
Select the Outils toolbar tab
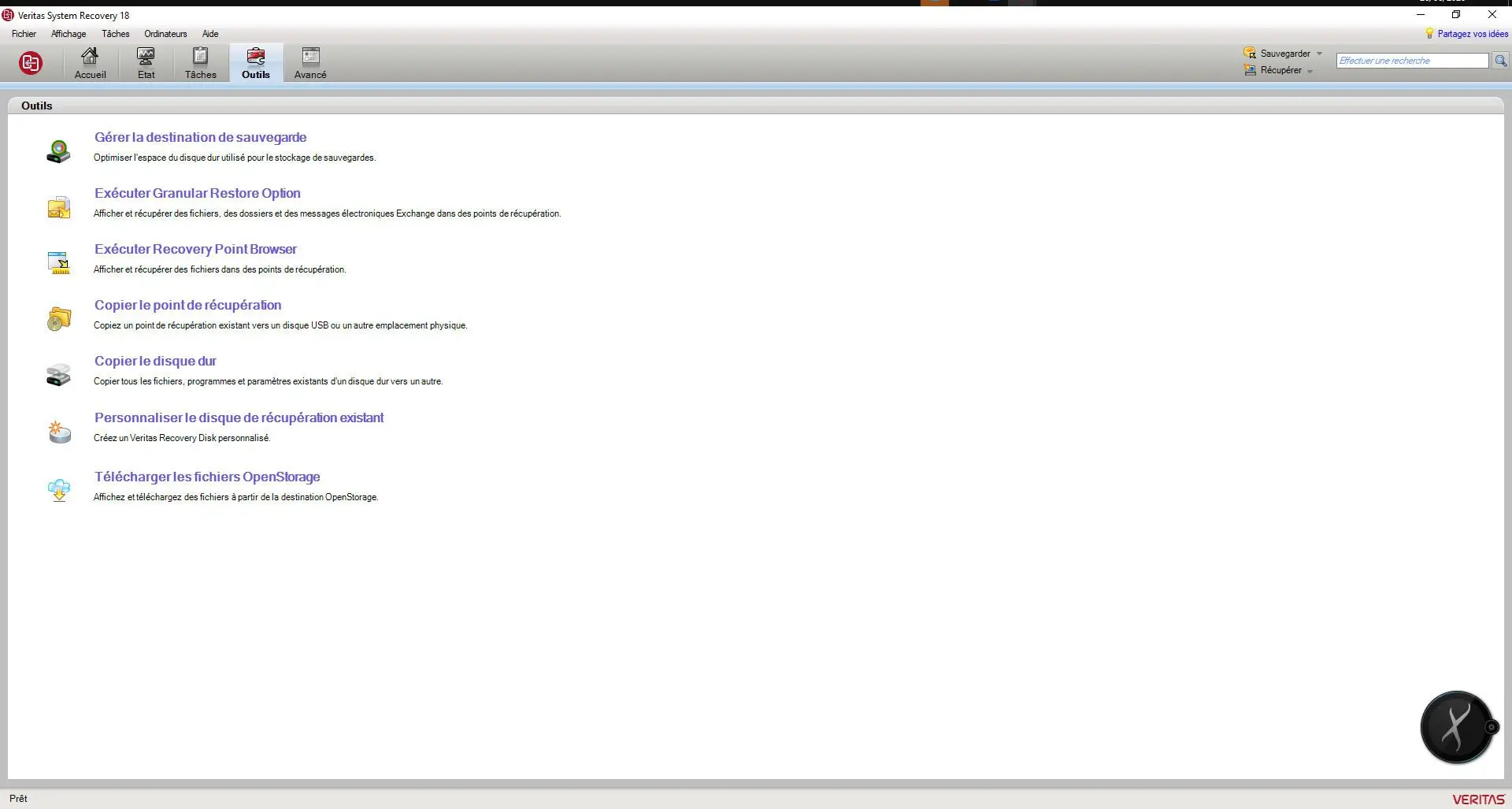coord(256,63)
